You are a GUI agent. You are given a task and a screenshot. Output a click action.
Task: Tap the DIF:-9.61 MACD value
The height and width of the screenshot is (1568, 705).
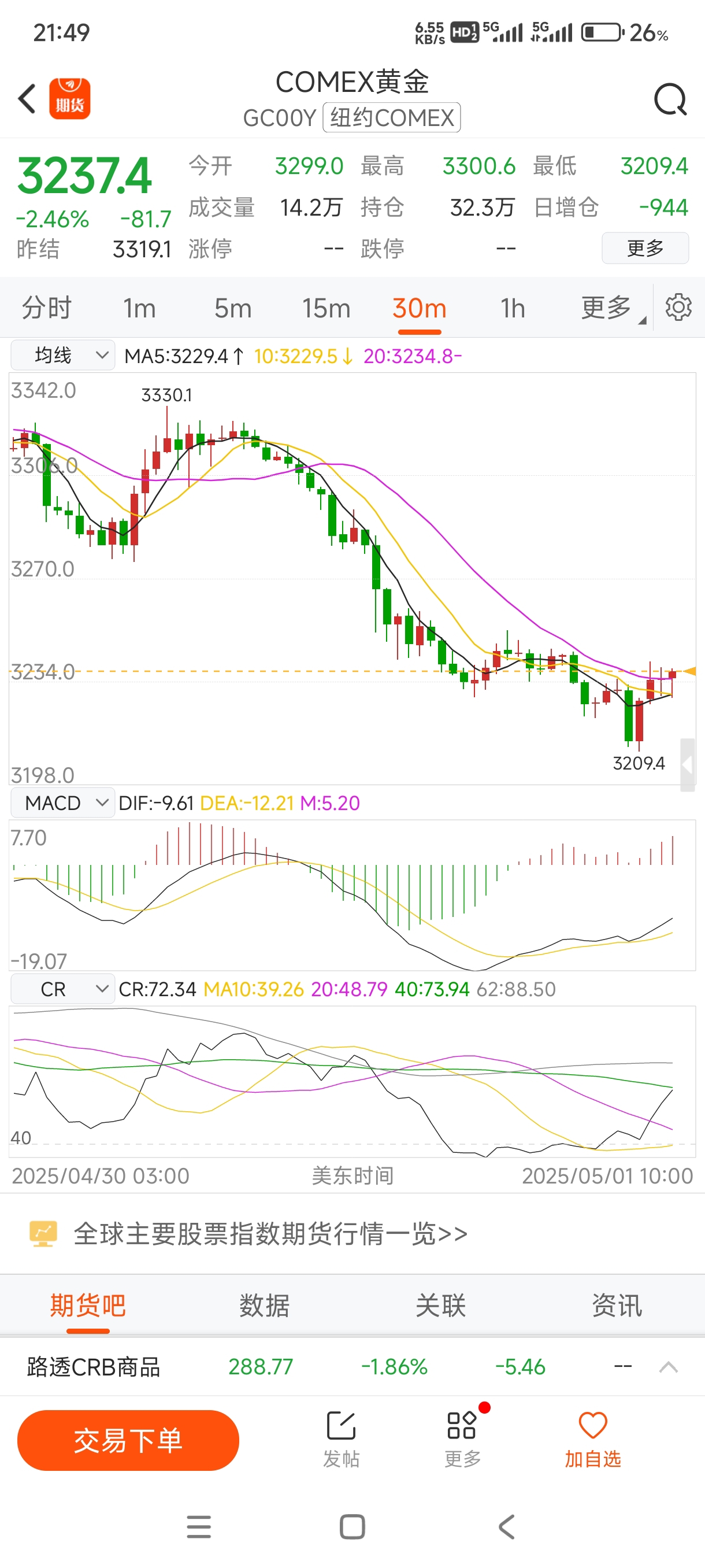[155, 803]
